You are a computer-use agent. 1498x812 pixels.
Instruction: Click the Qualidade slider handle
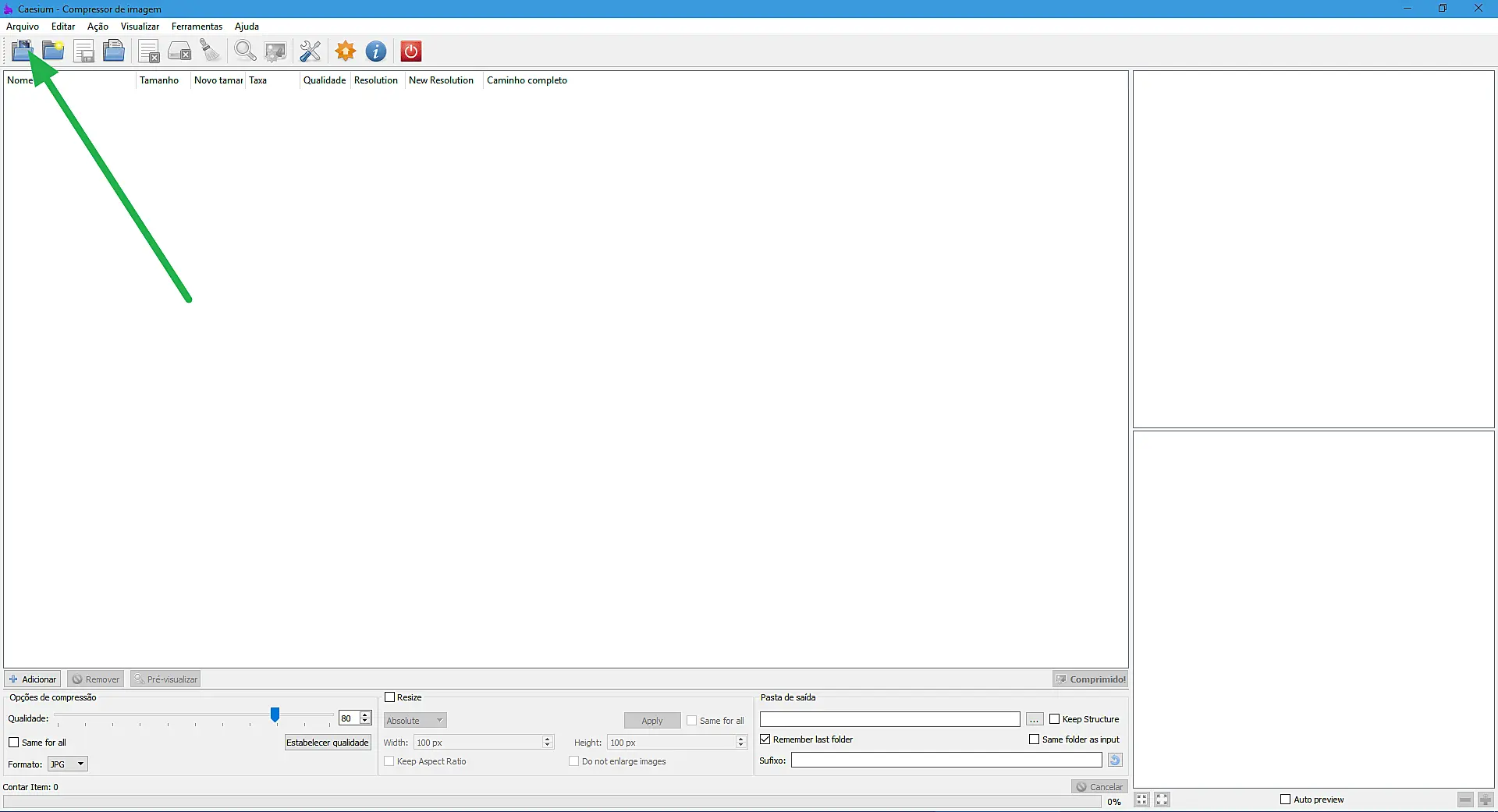click(275, 714)
